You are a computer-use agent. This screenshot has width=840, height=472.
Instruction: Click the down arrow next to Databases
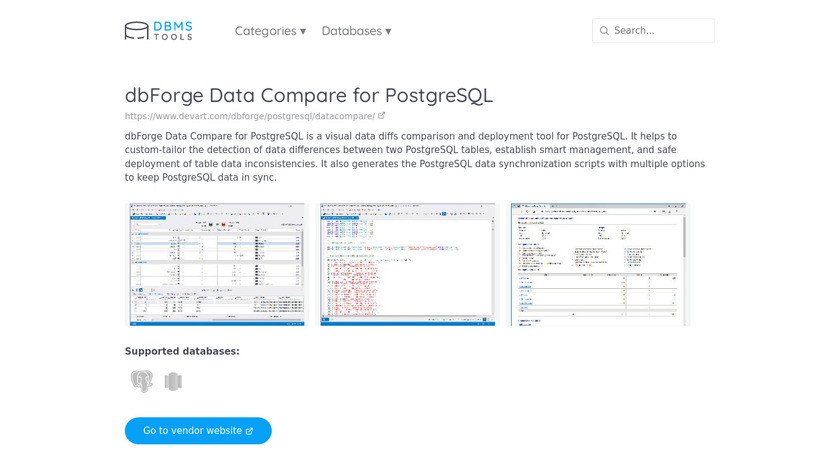coord(388,31)
